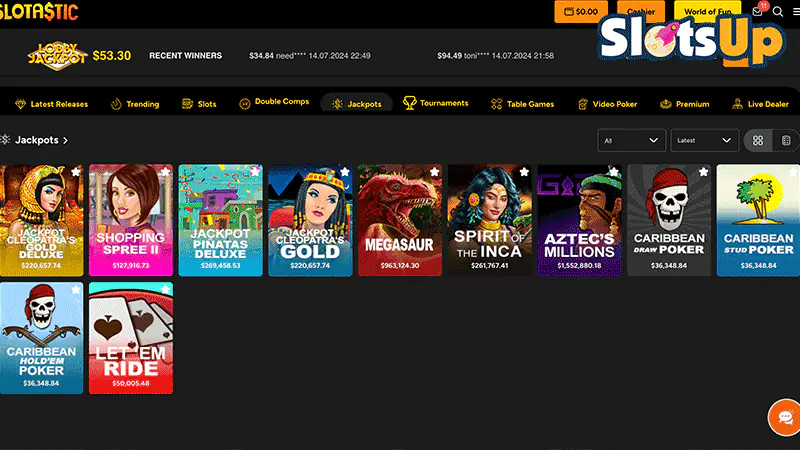This screenshot has height=450, width=800.
Task: Favorite Aztec's Millions star
Action: pyautogui.click(x=614, y=172)
